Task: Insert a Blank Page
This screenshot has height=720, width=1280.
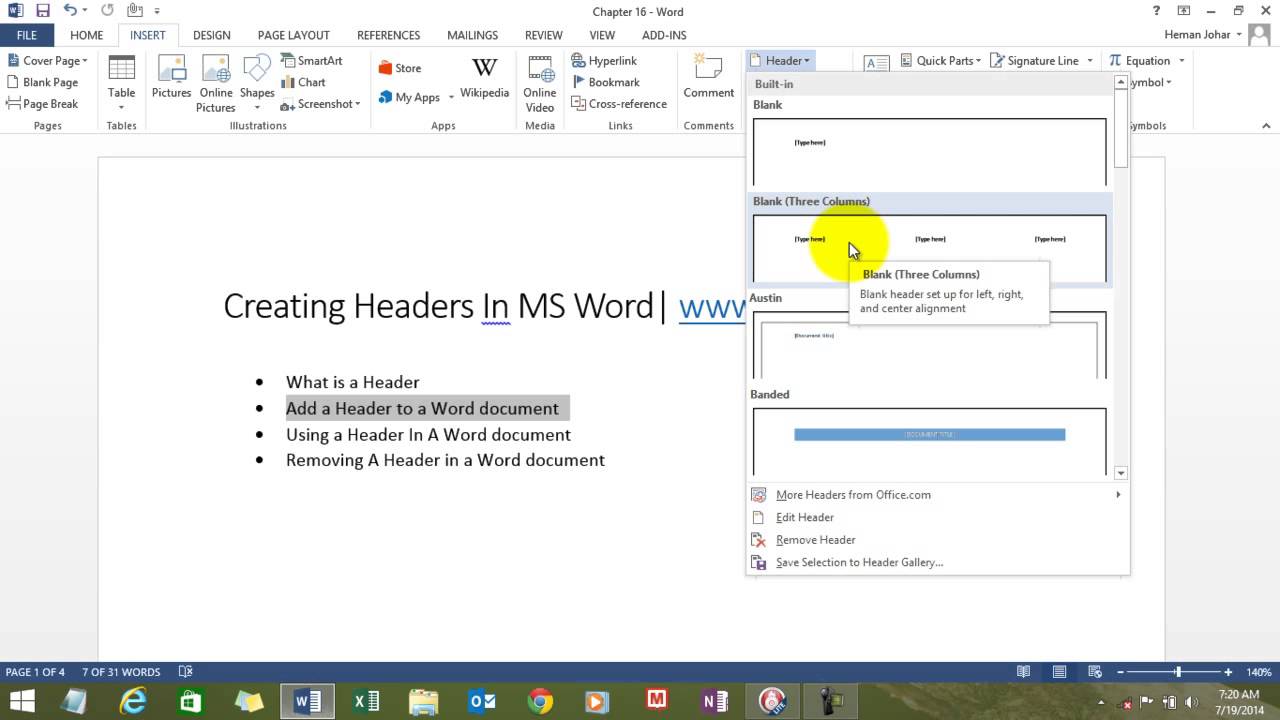Action: pos(43,83)
